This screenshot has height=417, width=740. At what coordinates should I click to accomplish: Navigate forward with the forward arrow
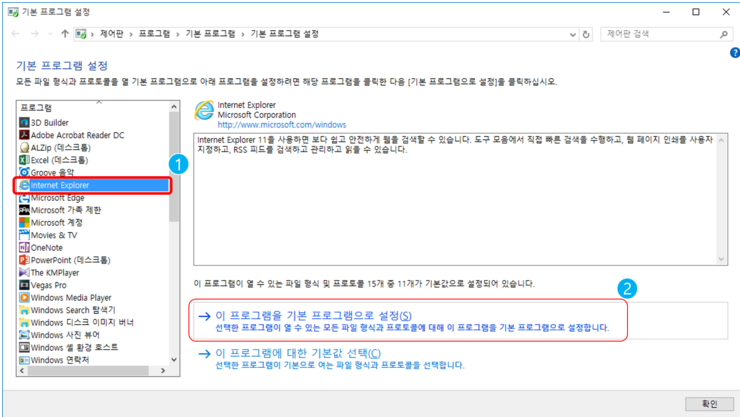(x=34, y=34)
